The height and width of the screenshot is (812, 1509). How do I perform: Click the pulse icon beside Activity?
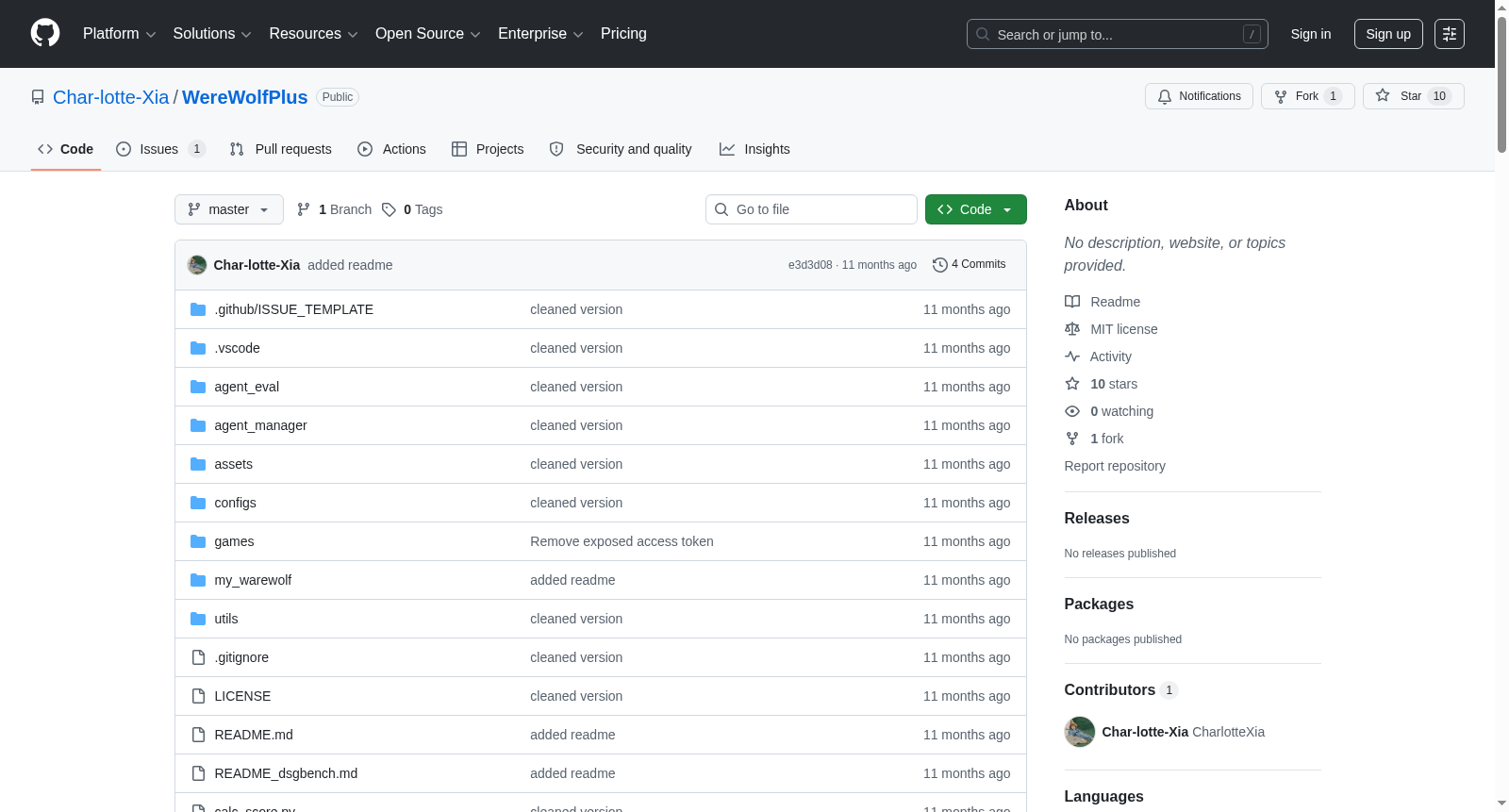click(1072, 356)
